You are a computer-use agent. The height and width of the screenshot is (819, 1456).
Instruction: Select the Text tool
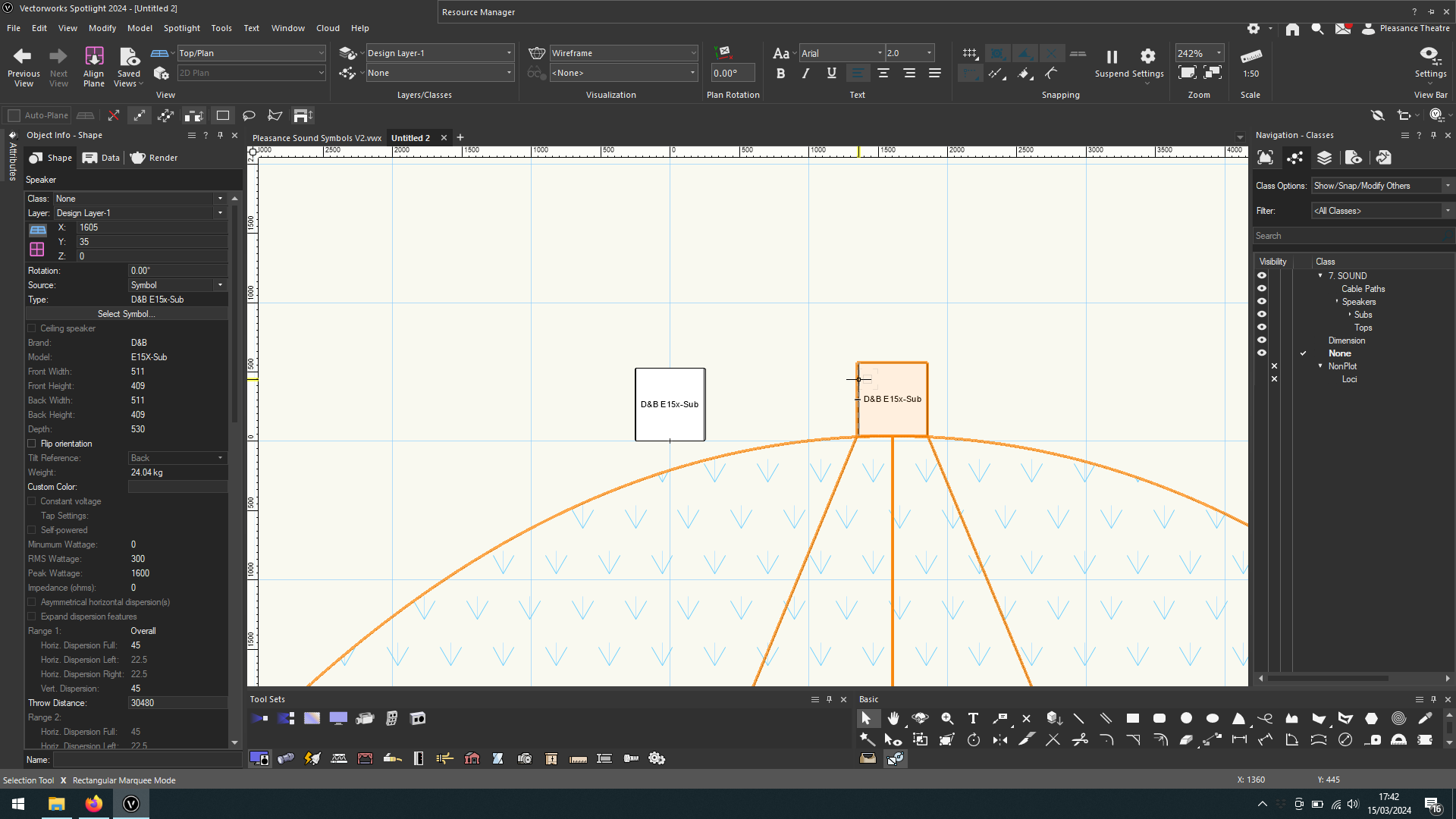tap(973, 718)
